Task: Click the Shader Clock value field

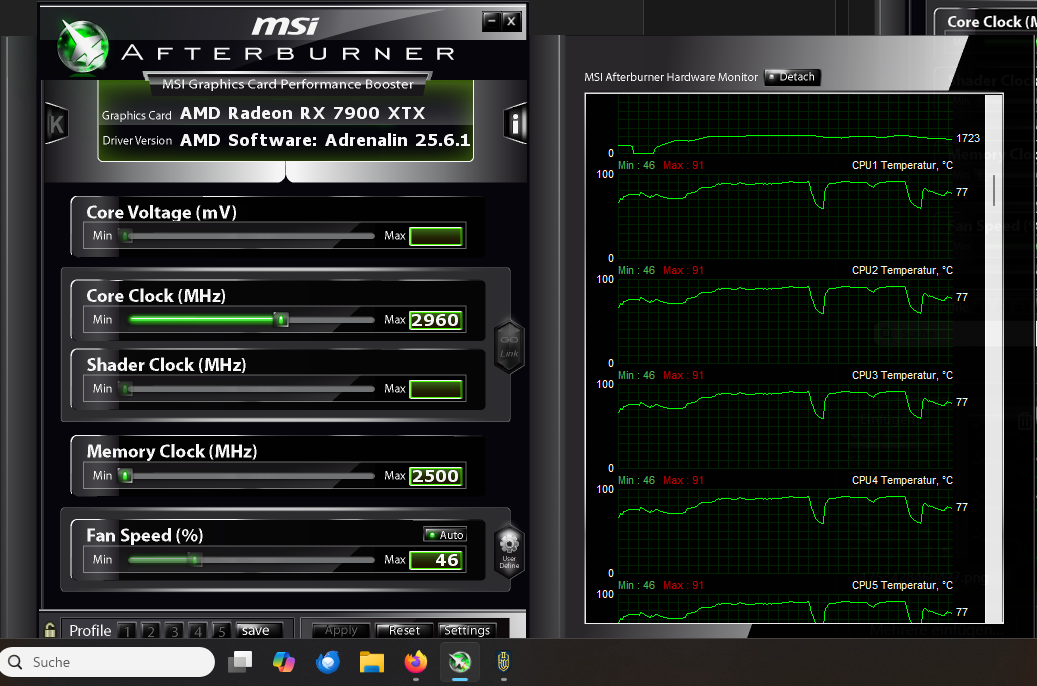Action: click(x=436, y=389)
